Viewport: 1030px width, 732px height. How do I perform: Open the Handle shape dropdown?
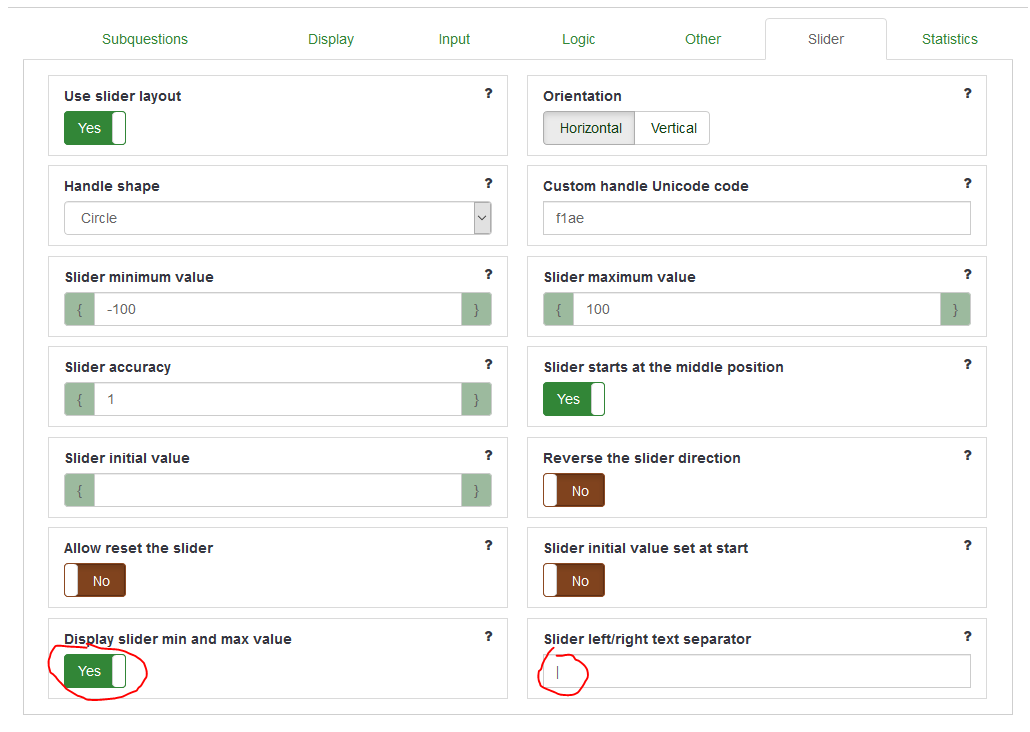pos(277,218)
